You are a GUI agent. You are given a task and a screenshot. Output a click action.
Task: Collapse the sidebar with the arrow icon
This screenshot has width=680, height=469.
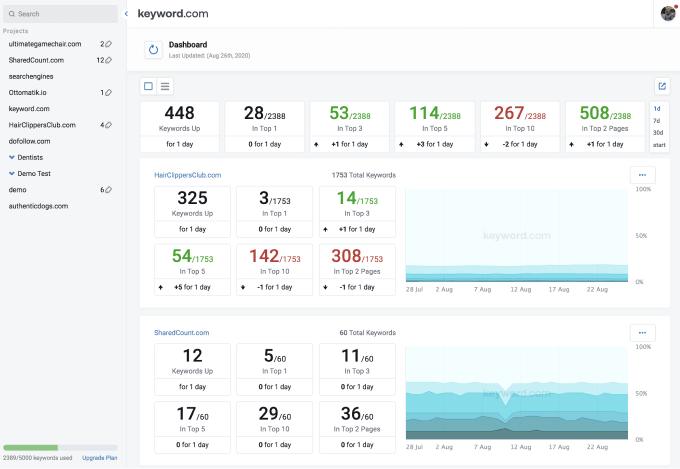126,14
